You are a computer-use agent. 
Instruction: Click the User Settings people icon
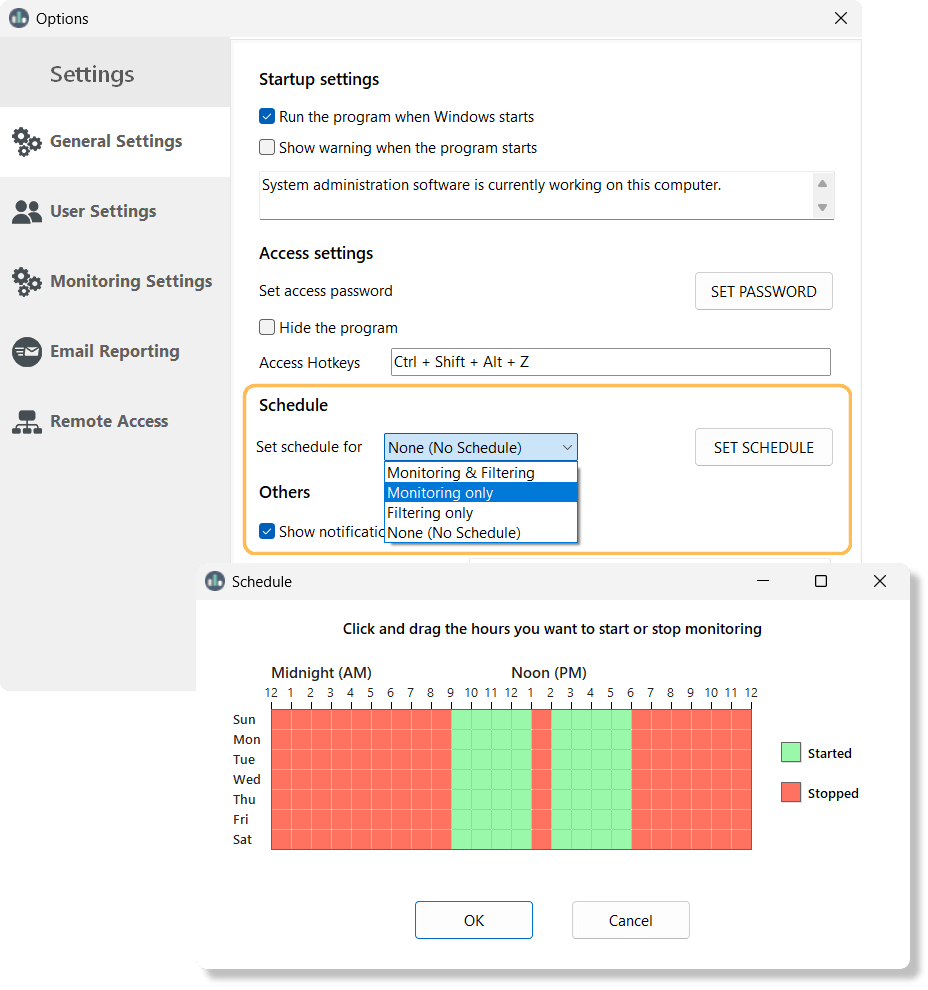point(27,212)
